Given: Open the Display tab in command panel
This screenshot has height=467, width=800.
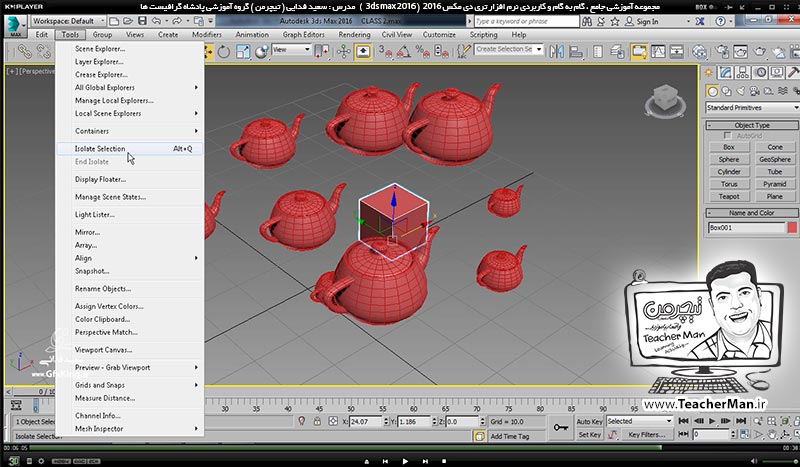Looking at the screenshot, I should coord(777,72).
